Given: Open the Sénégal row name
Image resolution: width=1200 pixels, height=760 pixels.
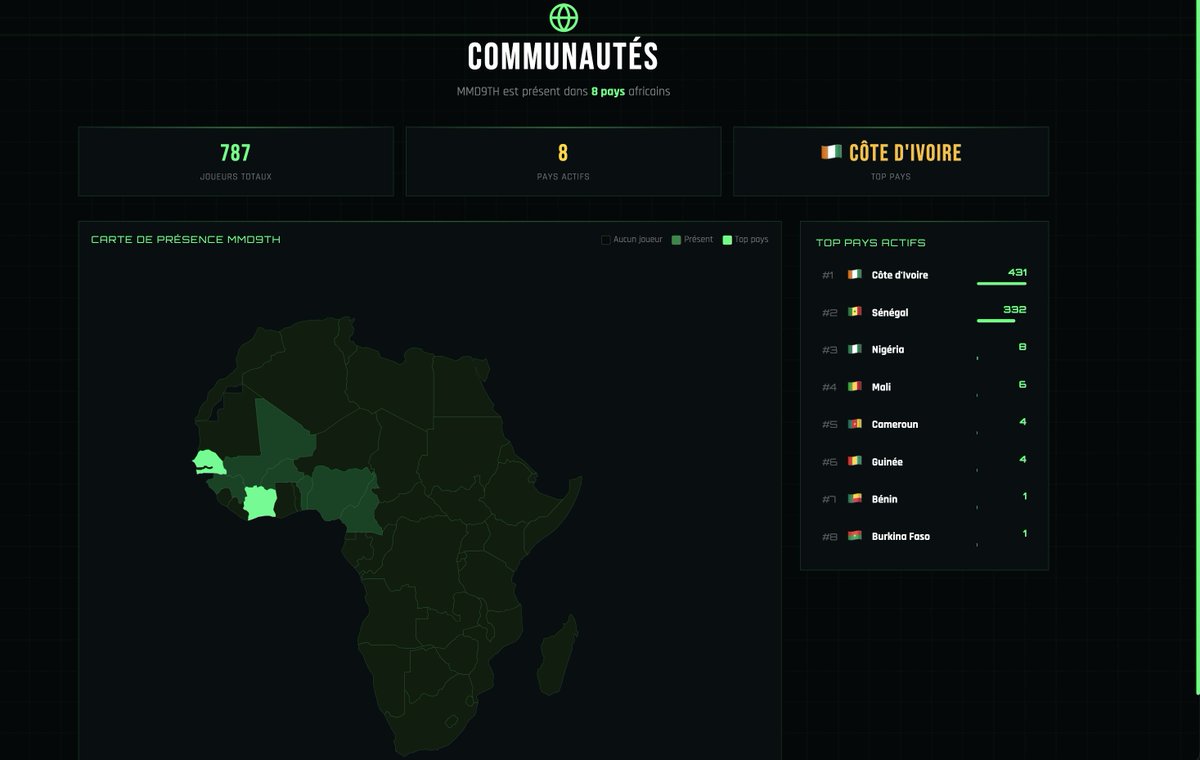Looking at the screenshot, I should (x=890, y=313).
